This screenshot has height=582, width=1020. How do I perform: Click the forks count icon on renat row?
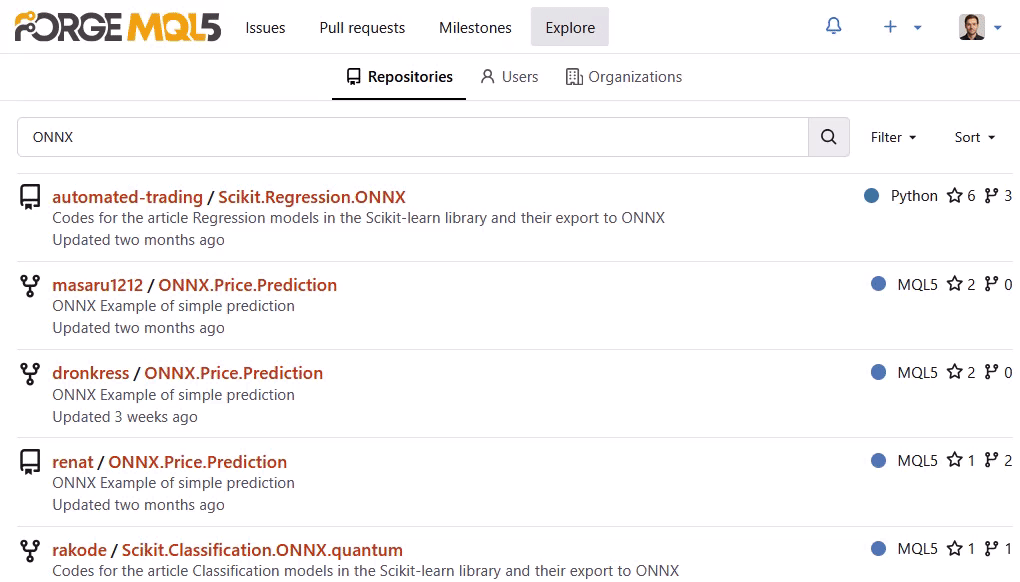[991, 460]
